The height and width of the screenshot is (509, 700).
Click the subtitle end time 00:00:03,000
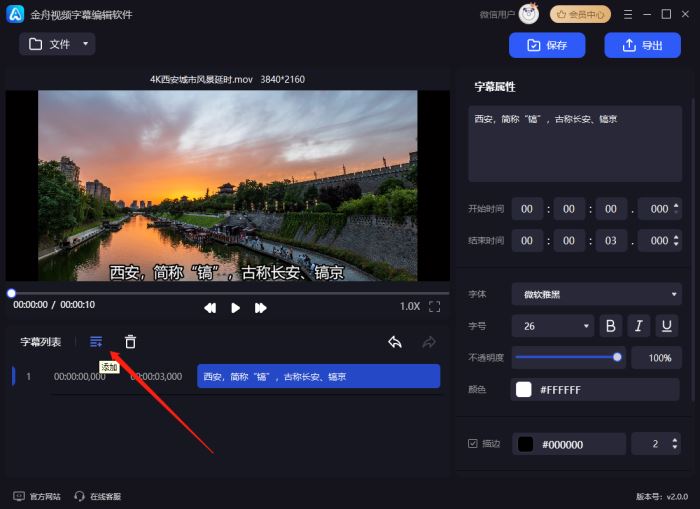156,376
